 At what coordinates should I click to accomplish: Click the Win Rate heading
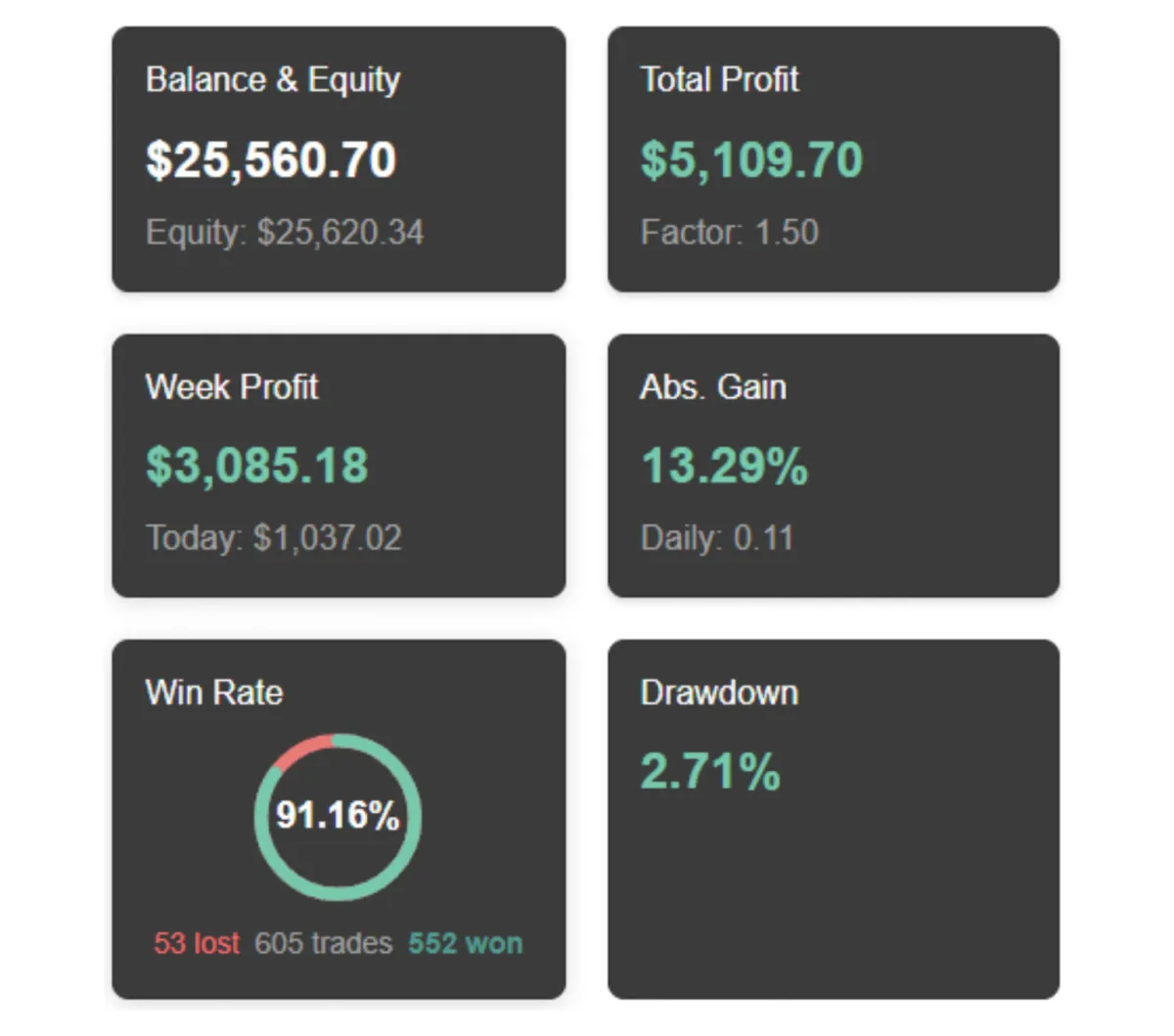[x=214, y=693]
